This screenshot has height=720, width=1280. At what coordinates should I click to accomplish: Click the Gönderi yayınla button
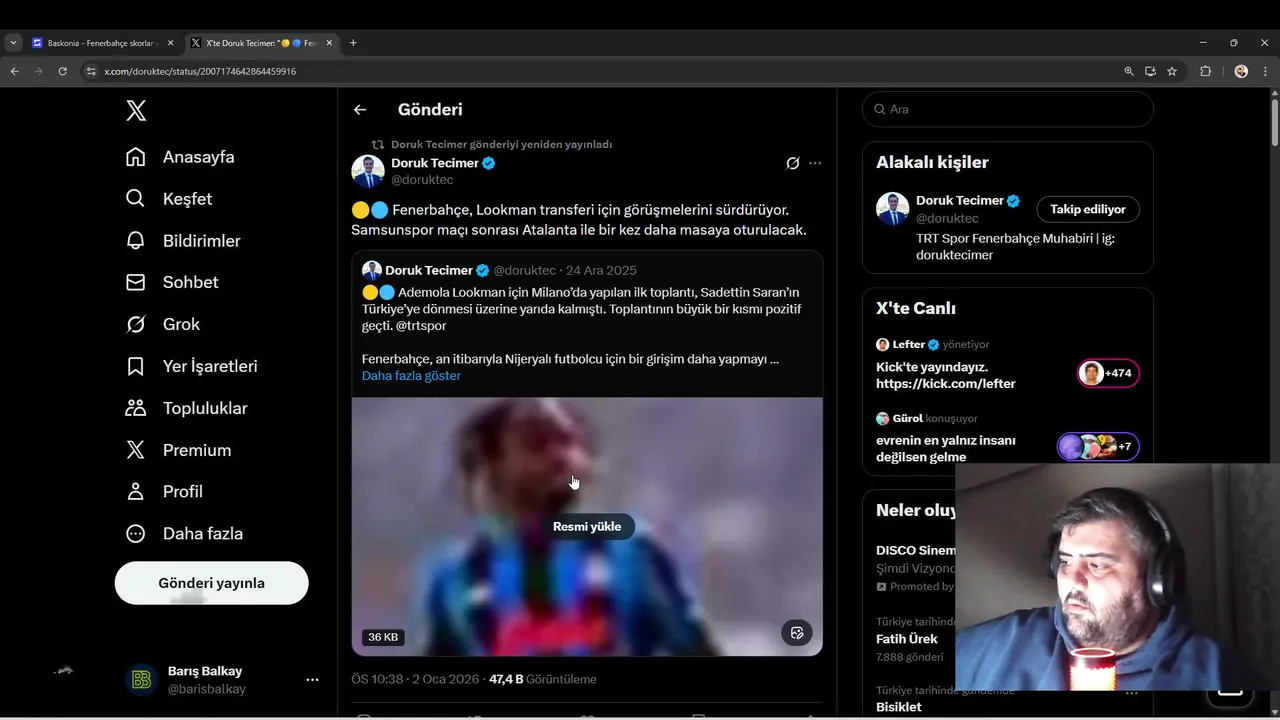pyautogui.click(x=211, y=583)
